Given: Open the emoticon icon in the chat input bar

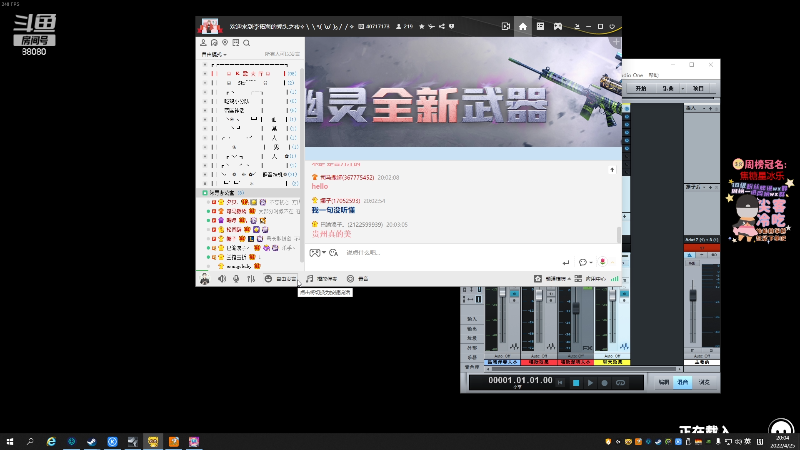Looking at the screenshot, I should coord(334,253).
